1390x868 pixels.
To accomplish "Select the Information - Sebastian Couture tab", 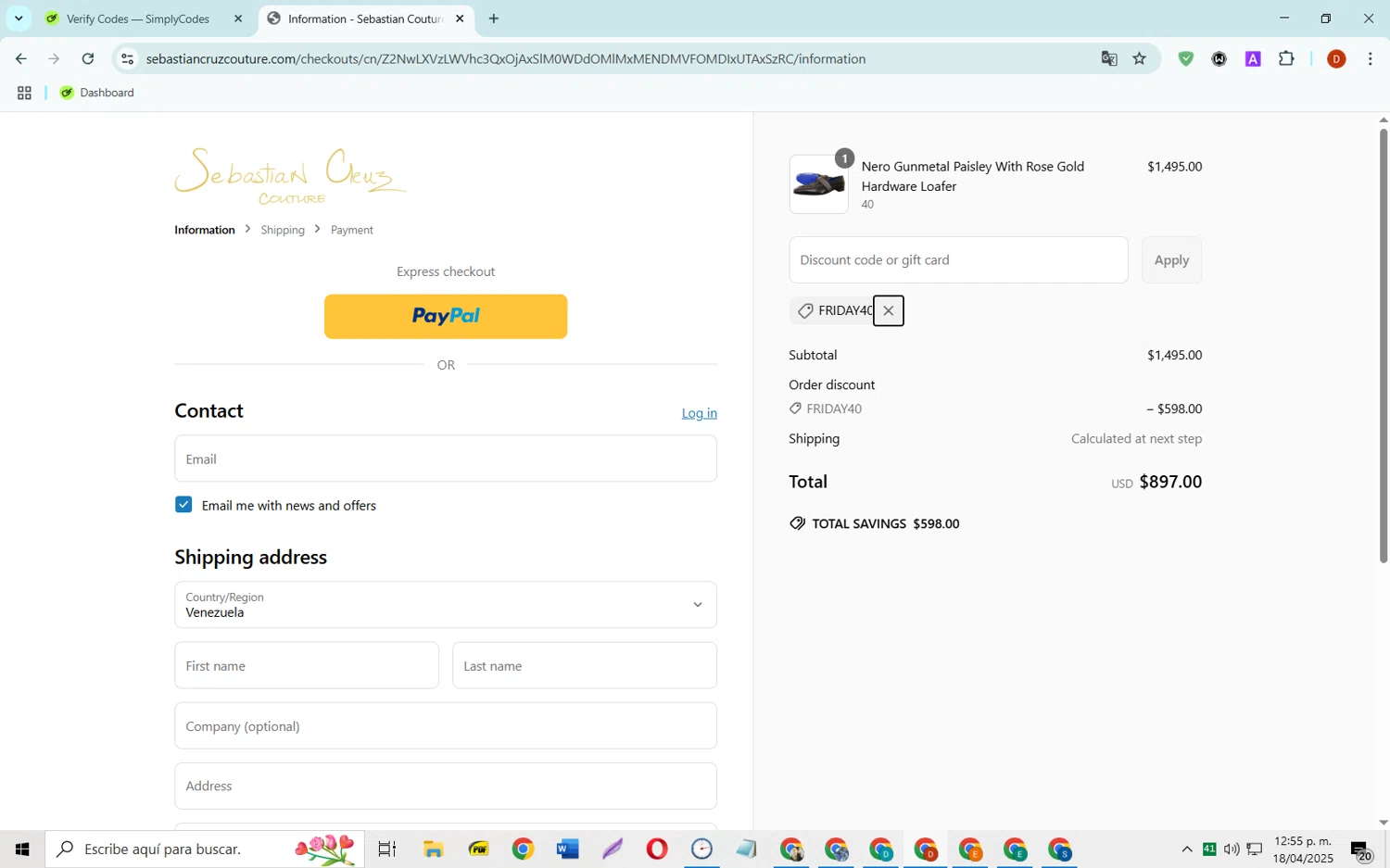I will pyautogui.click(x=365, y=19).
